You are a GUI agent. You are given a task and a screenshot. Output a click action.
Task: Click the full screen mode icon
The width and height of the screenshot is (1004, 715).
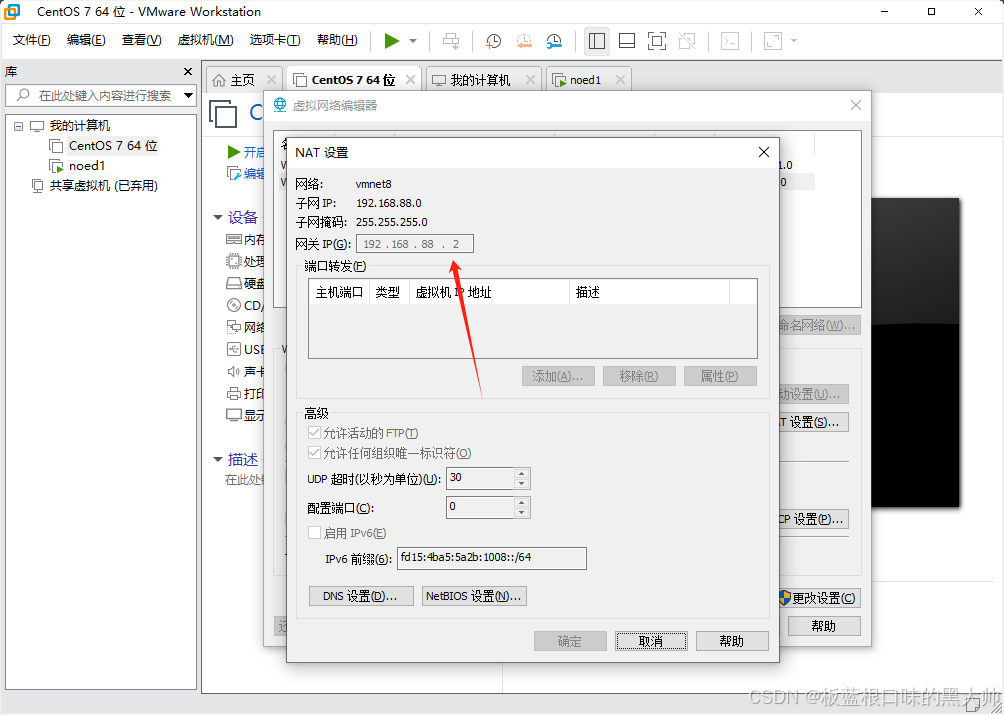coord(657,41)
